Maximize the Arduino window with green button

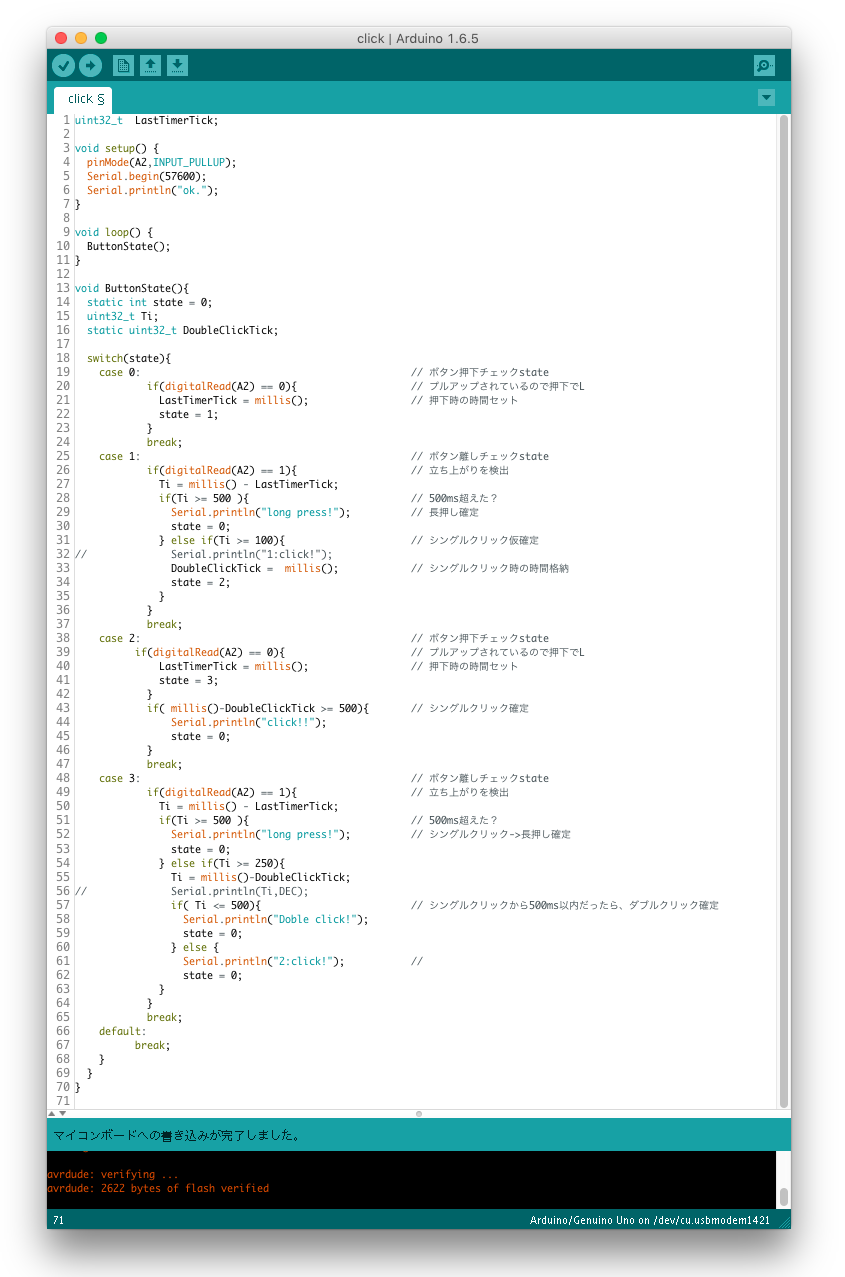[x=101, y=38]
